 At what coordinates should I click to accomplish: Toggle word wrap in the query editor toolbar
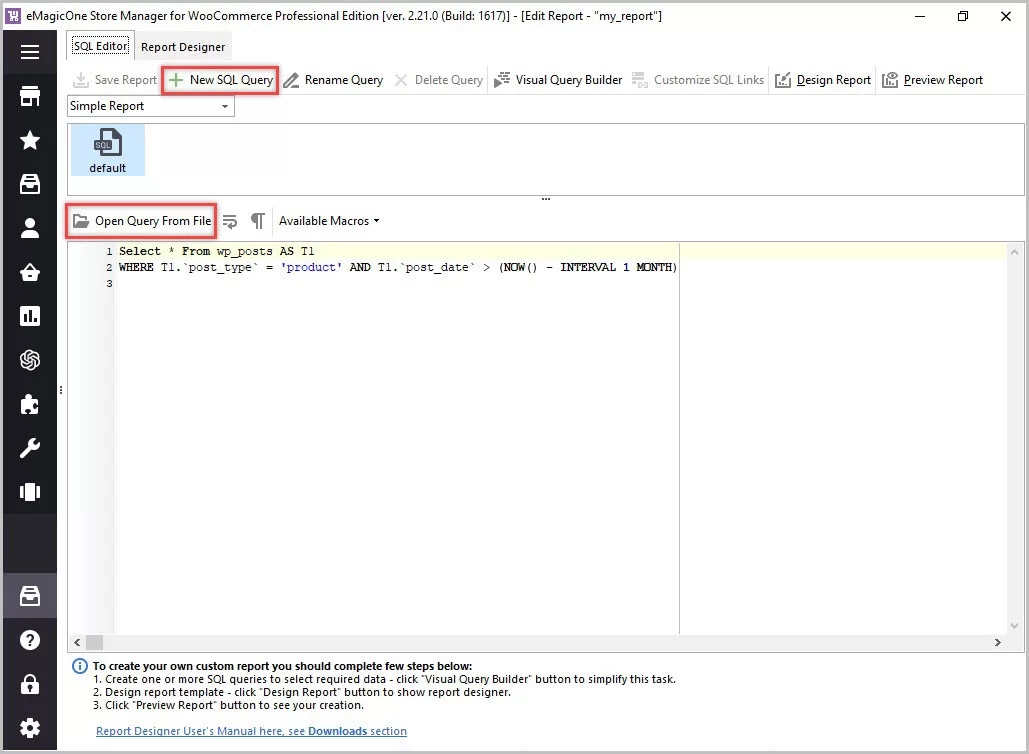click(230, 221)
